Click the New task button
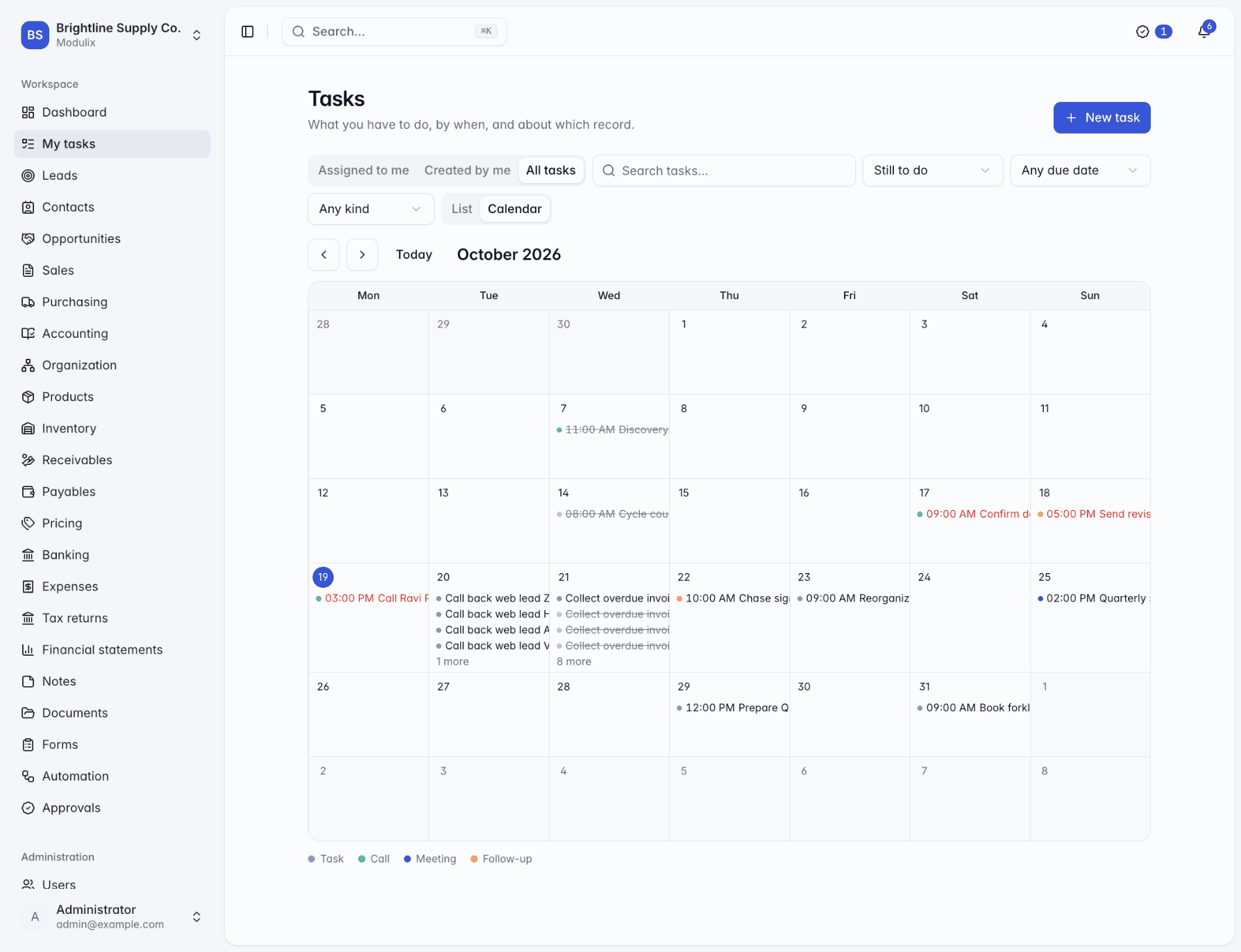The height and width of the screenshot is (952, 1241). point(1101,118)
